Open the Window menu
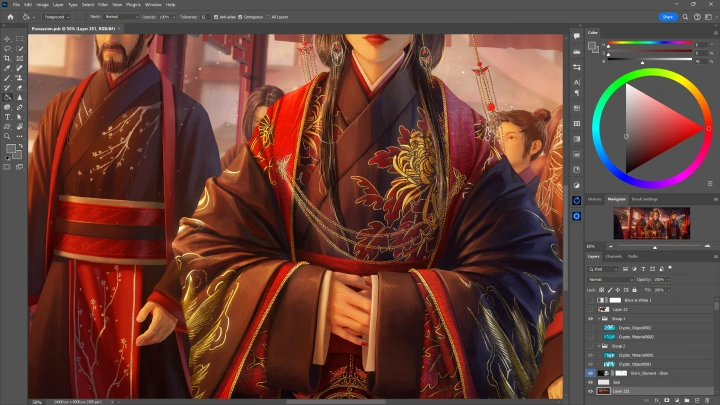Viewport: 720px width, 405px height. click(x=153, y=5)
